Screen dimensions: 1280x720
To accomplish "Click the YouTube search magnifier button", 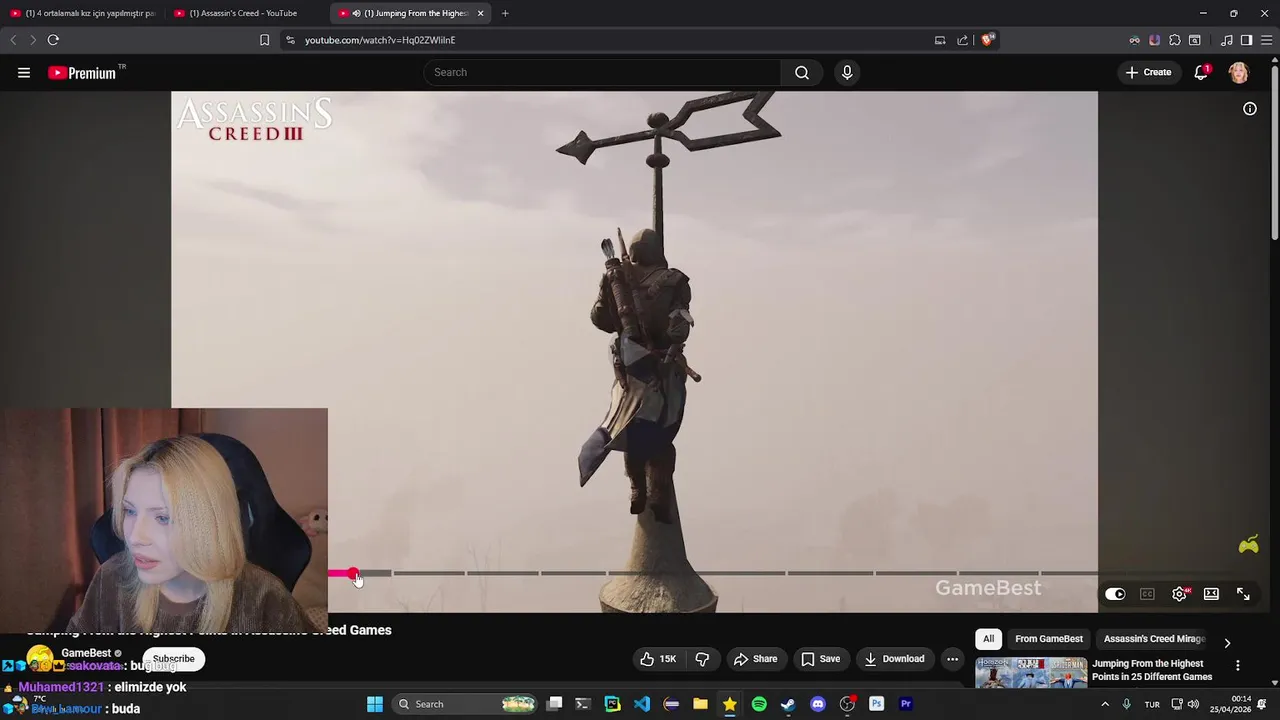I will click(x=802, y=72).
